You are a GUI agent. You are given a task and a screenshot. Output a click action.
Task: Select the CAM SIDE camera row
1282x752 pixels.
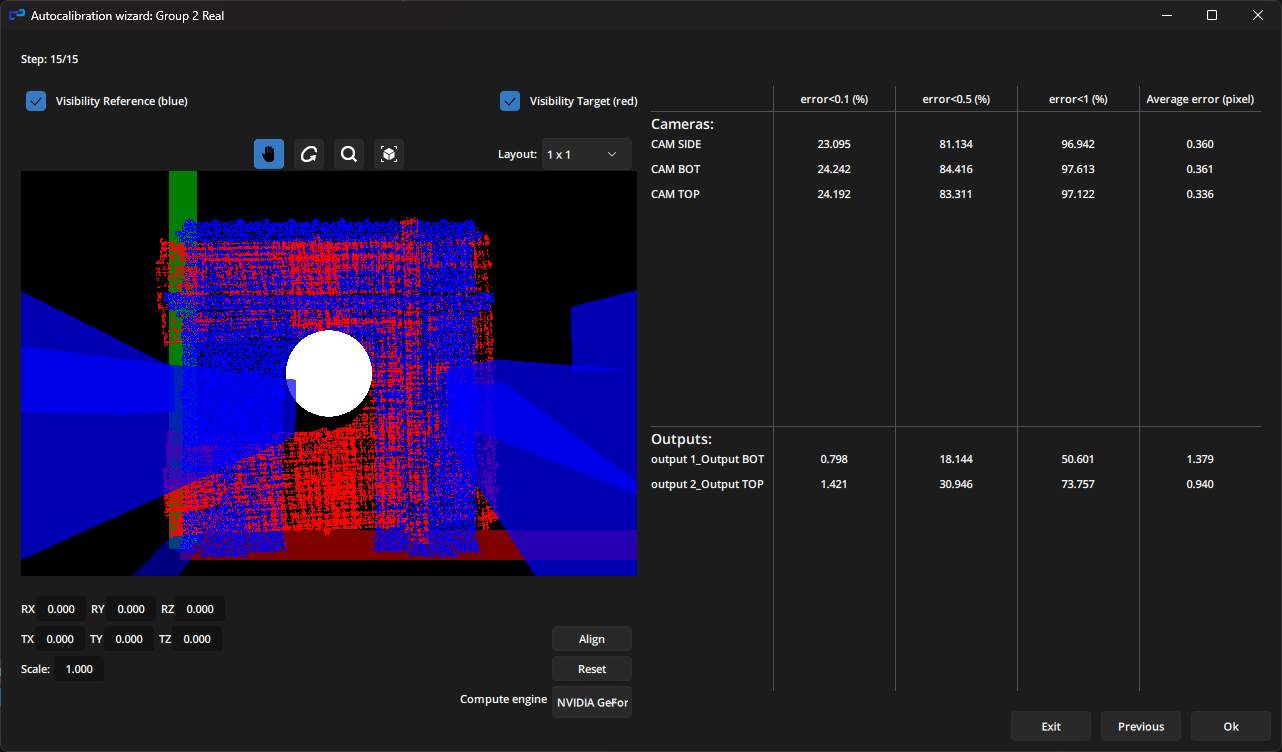(678, 144)
